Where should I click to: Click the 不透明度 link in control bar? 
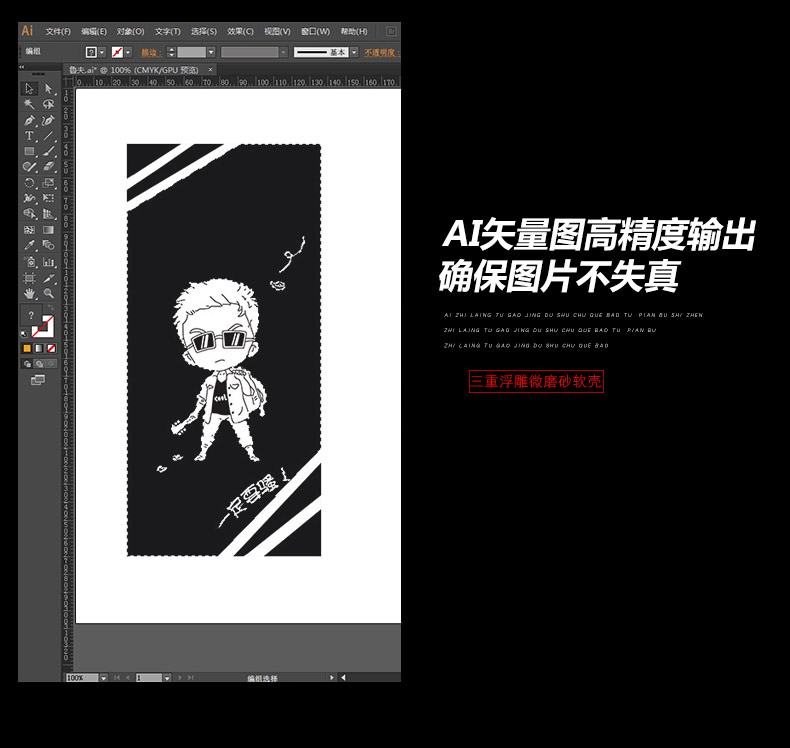(380, 52)
